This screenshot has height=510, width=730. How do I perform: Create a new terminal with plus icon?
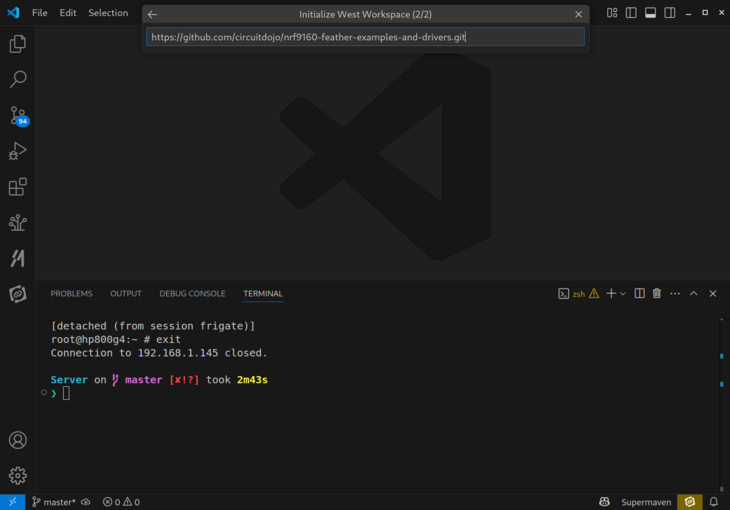point(611,293)
